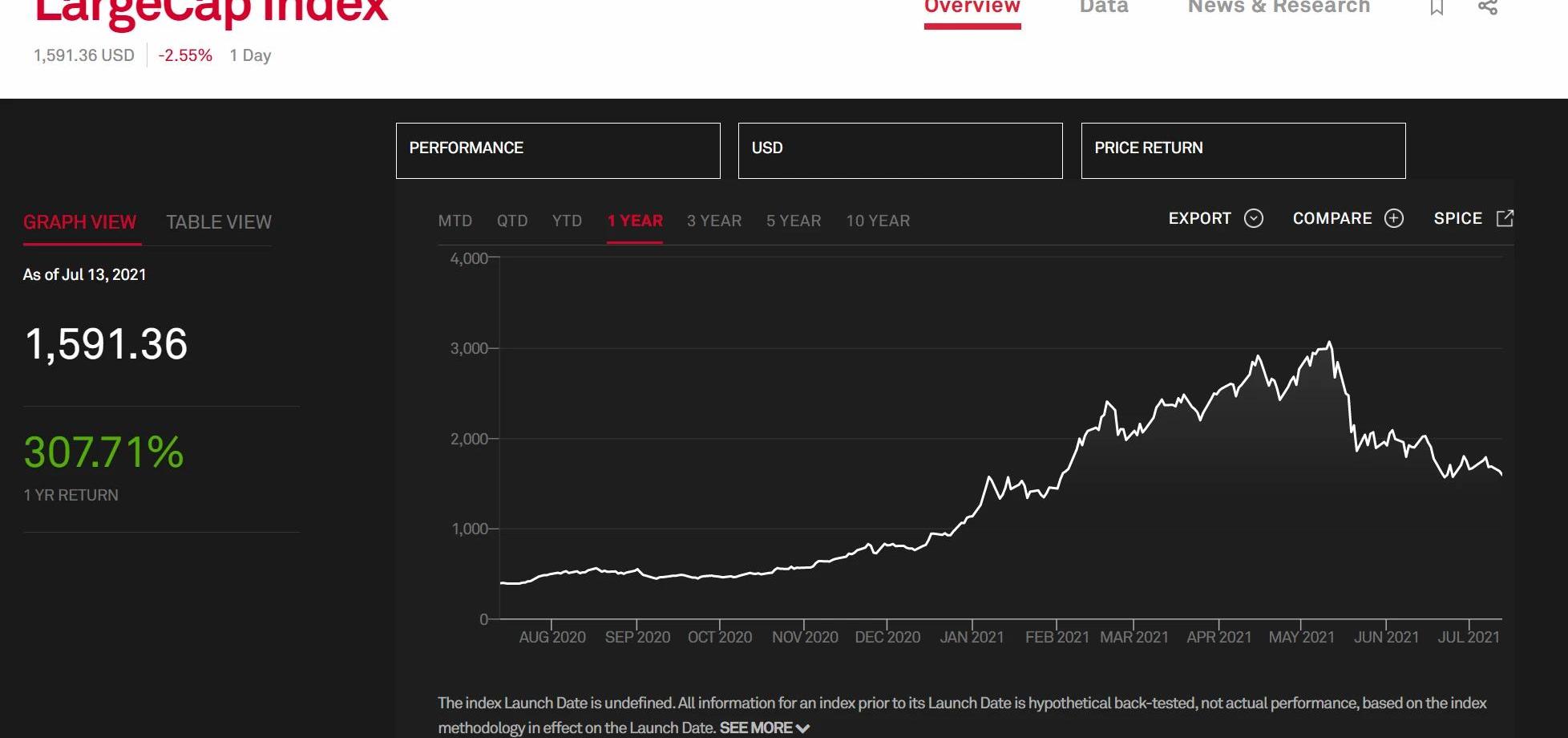Select the MTD time range

point(455,221)
